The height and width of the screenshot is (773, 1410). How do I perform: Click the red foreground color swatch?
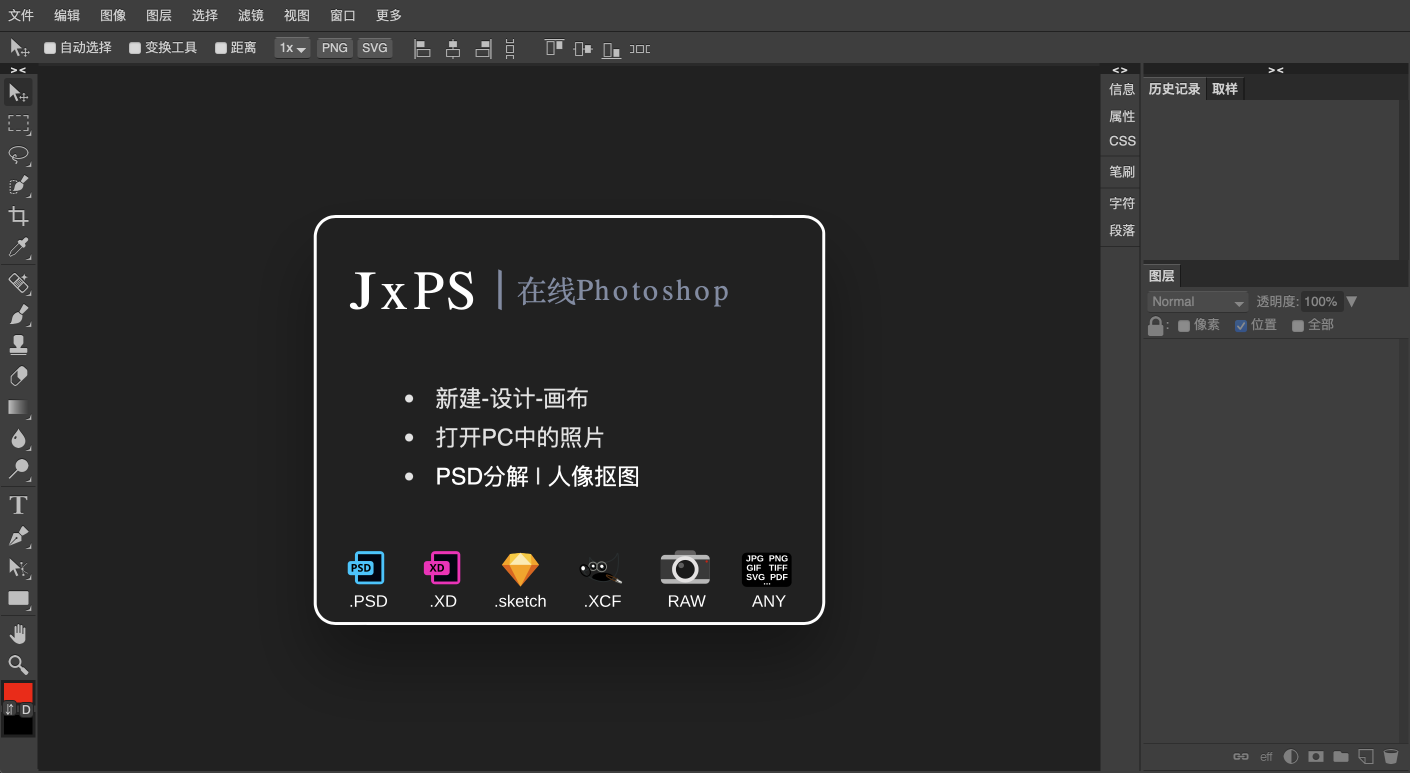(x=18, y=692)
